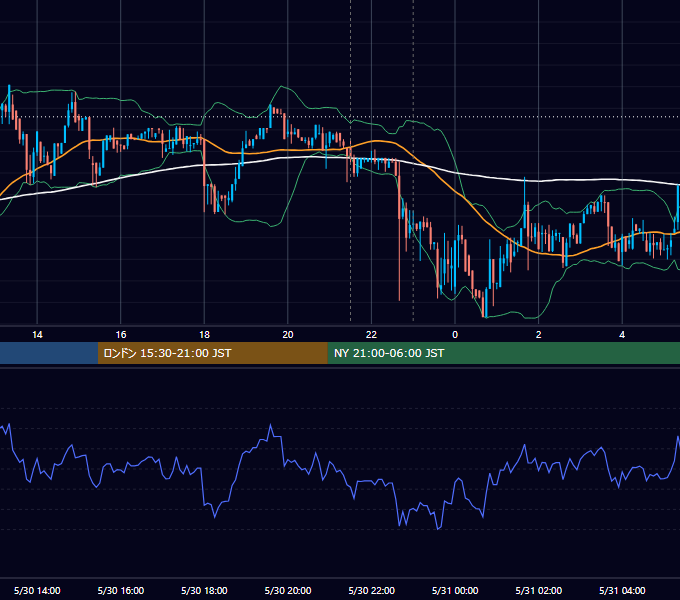This screenshot has height=600, width=680.
Task: Click the 5/31 04:00 date label
Action: click(x=622, y=590)
